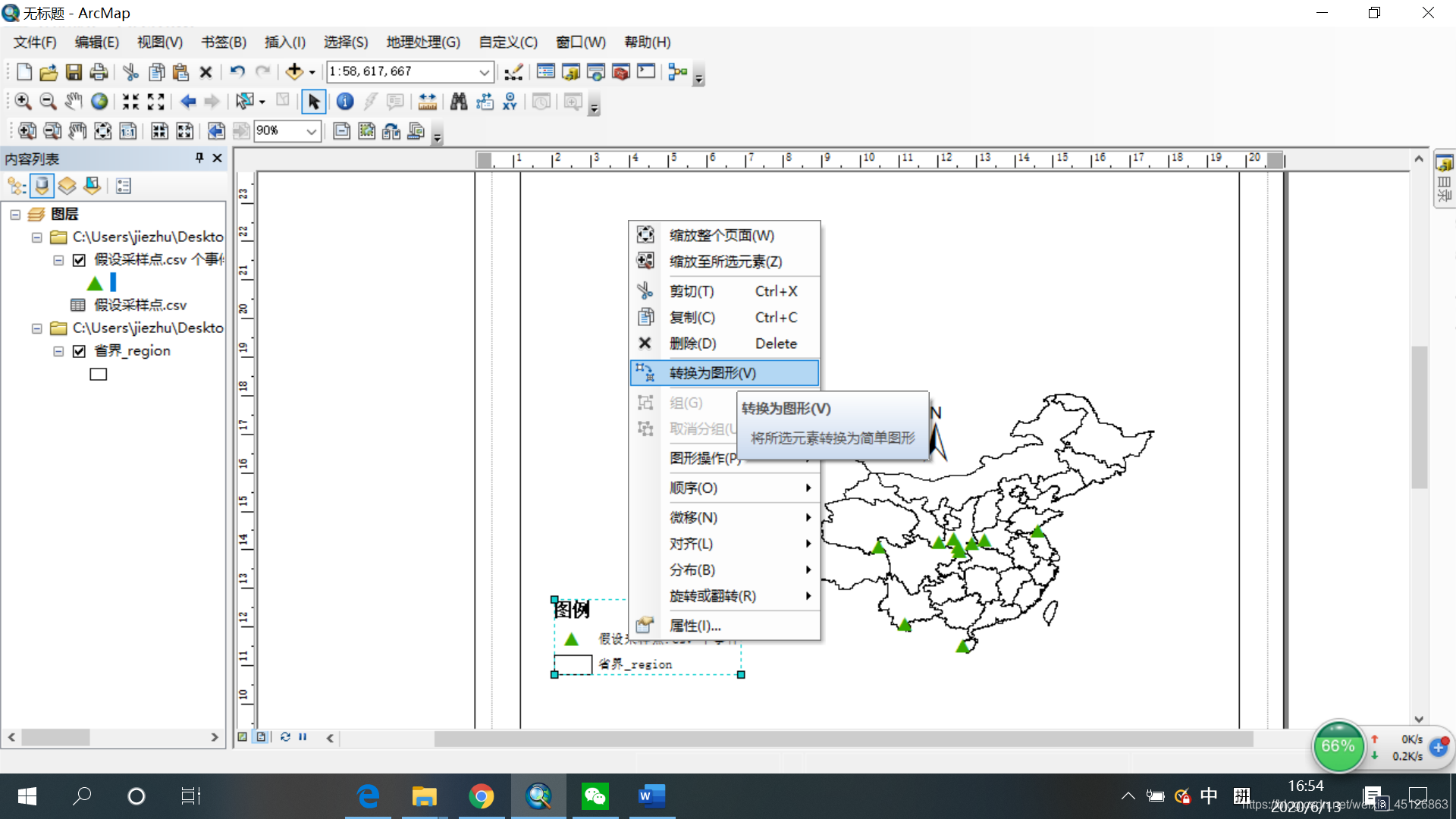Choose 转换为图形(V) from context menu
The height and width of the screenshot is (819, 1456).
tap(713, 373)
